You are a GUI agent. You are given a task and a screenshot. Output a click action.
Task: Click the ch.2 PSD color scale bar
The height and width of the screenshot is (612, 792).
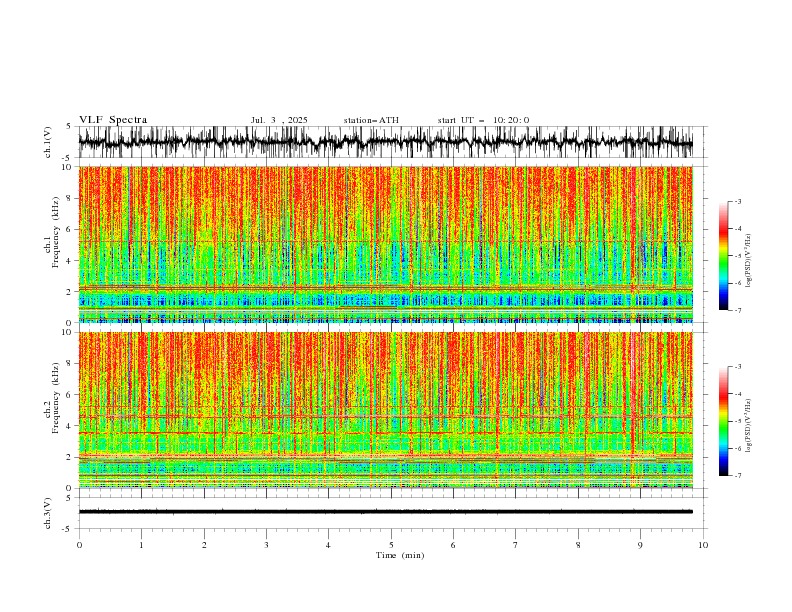(x=723, y=421)
